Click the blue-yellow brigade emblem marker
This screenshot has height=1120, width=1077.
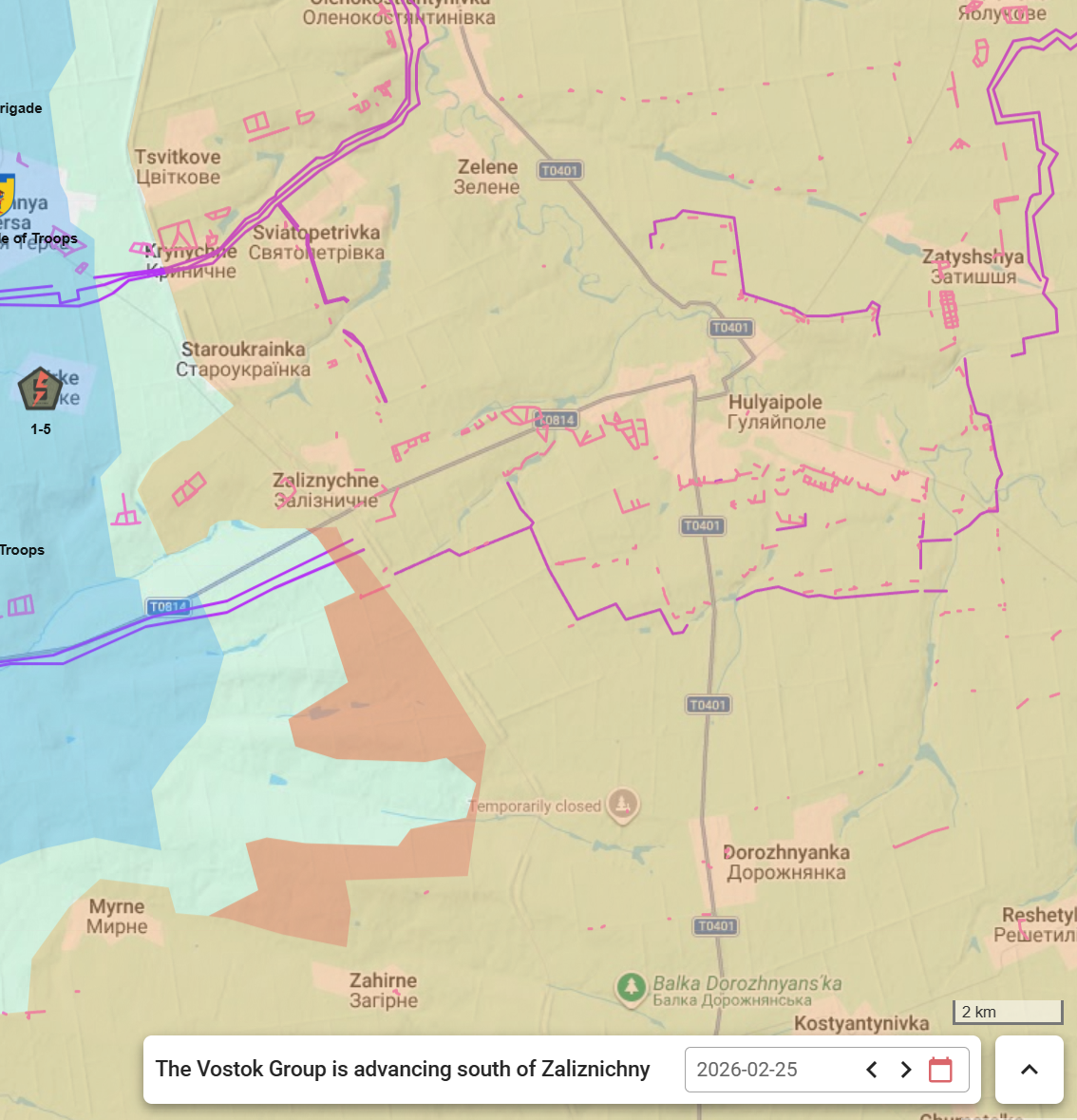point(6,195)
